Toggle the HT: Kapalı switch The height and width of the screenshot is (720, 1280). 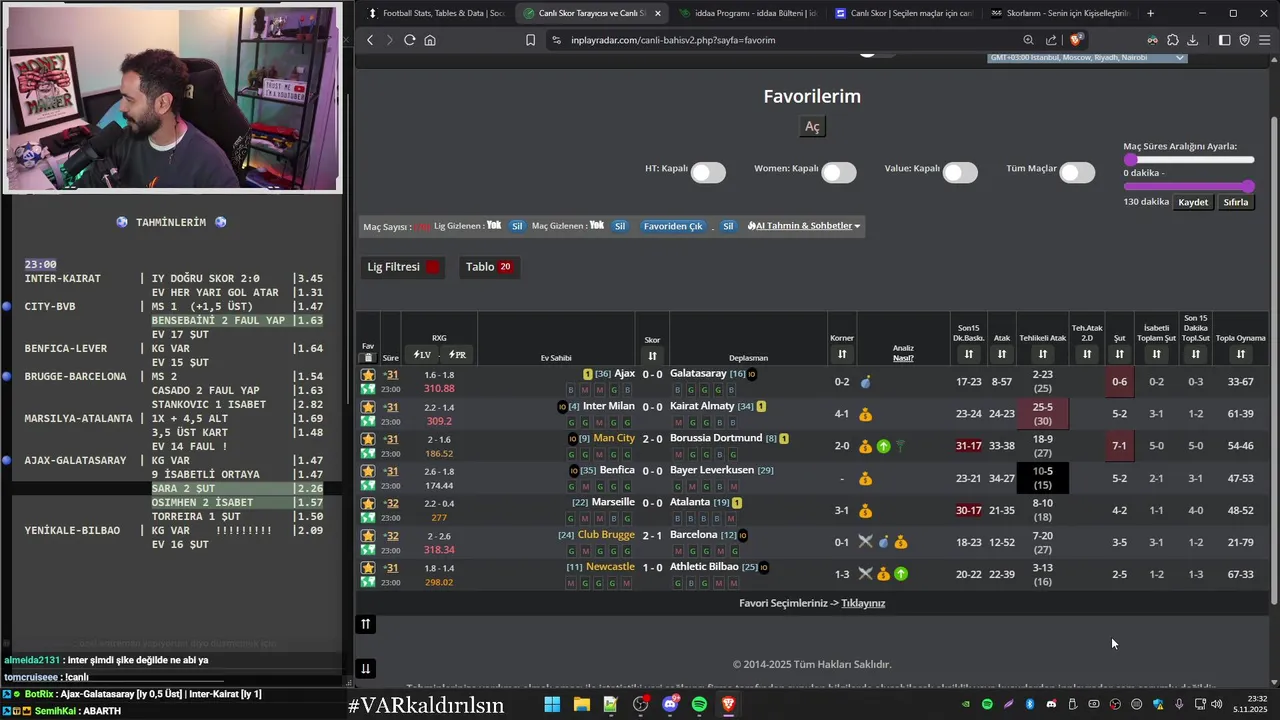(x=708, y=172)
